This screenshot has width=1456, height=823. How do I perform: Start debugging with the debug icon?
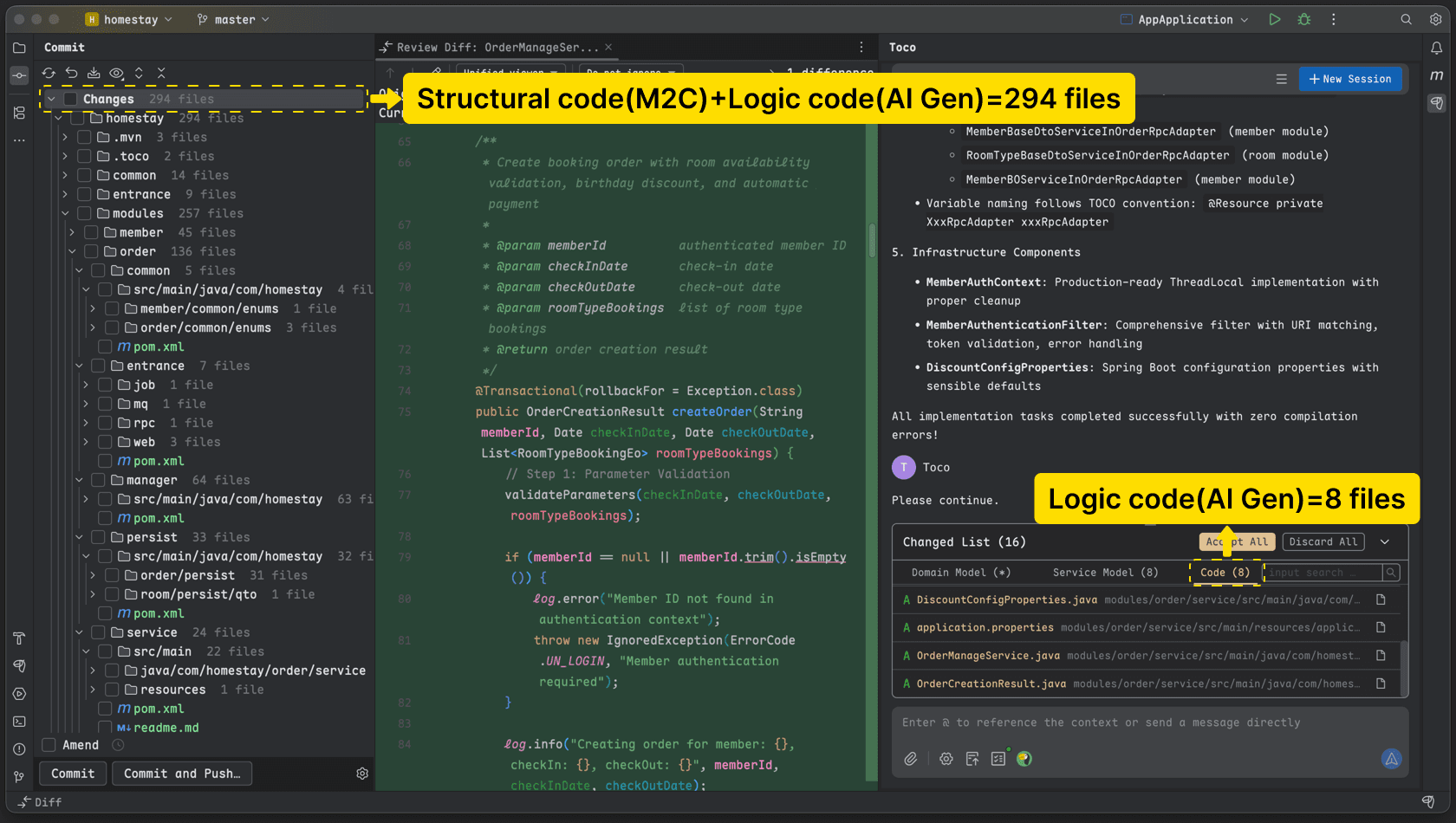point(1303,18)
